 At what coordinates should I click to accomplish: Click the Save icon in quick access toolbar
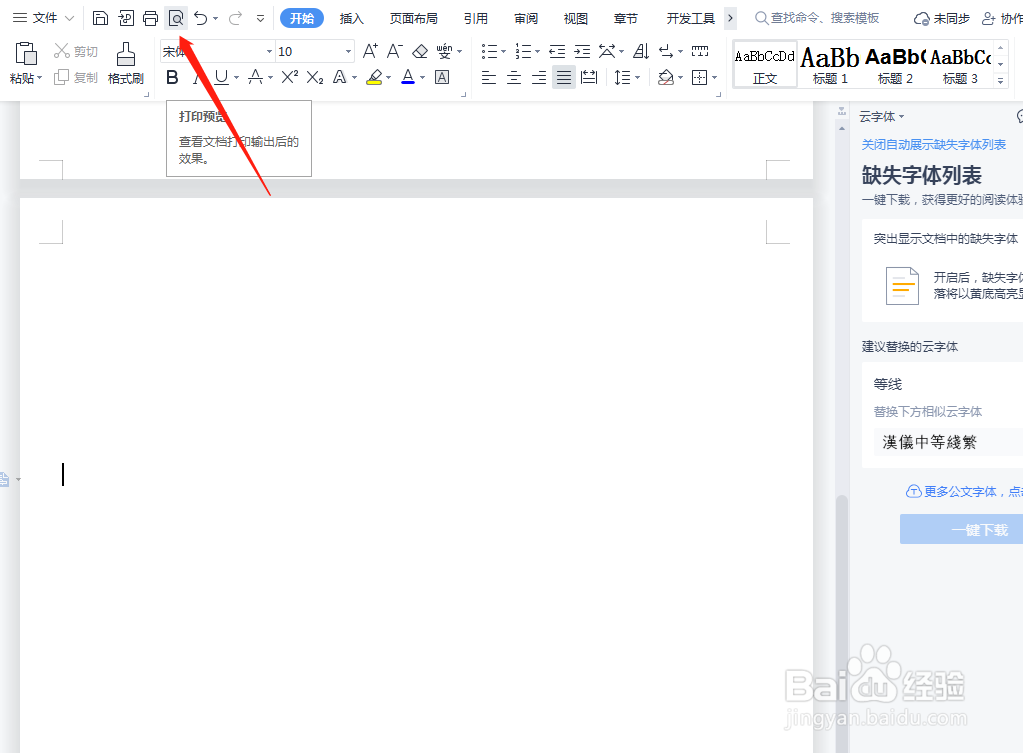pos(100,18)
